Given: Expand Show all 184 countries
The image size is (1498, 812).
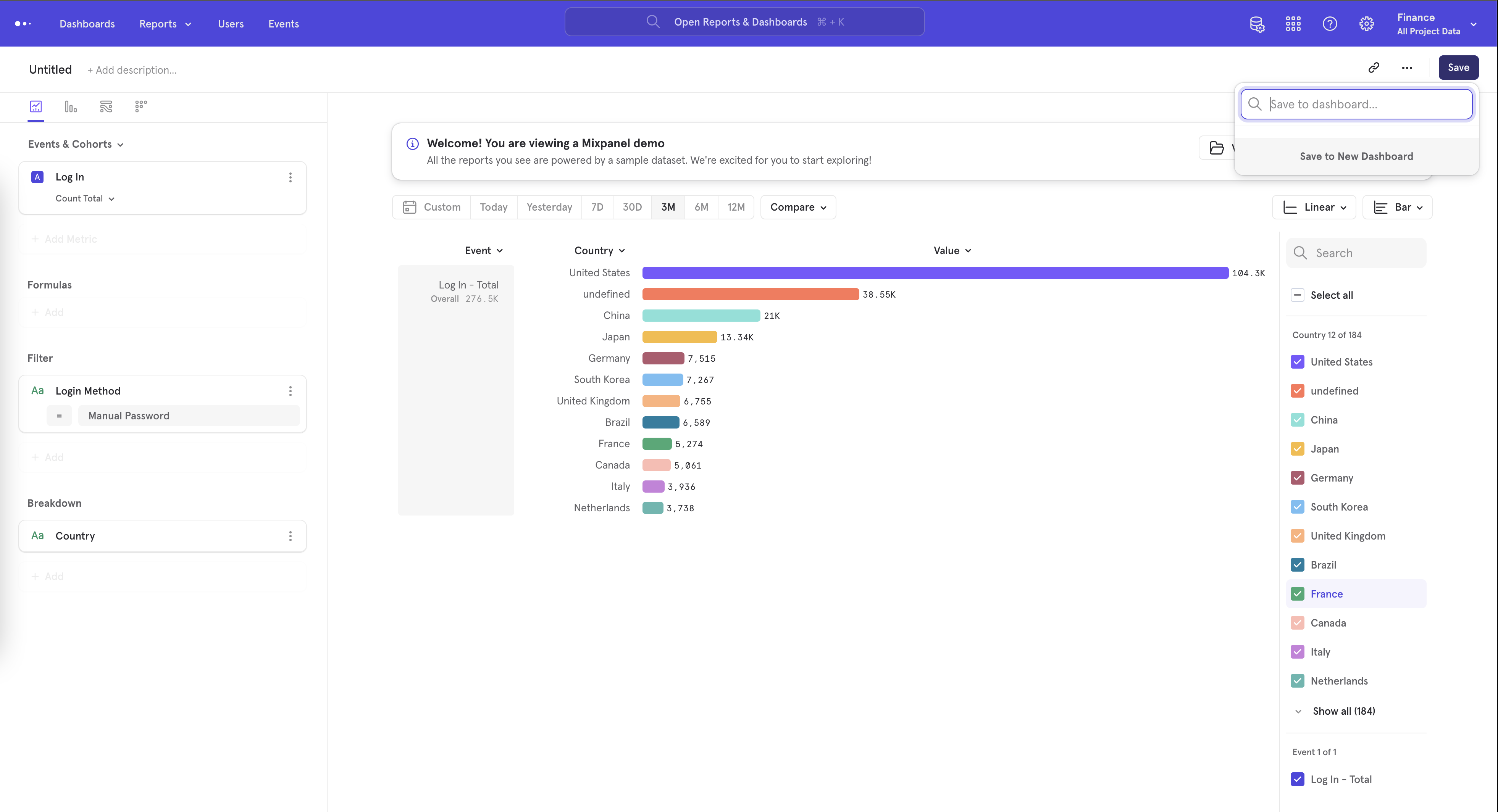Looking at the screenshot, I should (1343, 711).
